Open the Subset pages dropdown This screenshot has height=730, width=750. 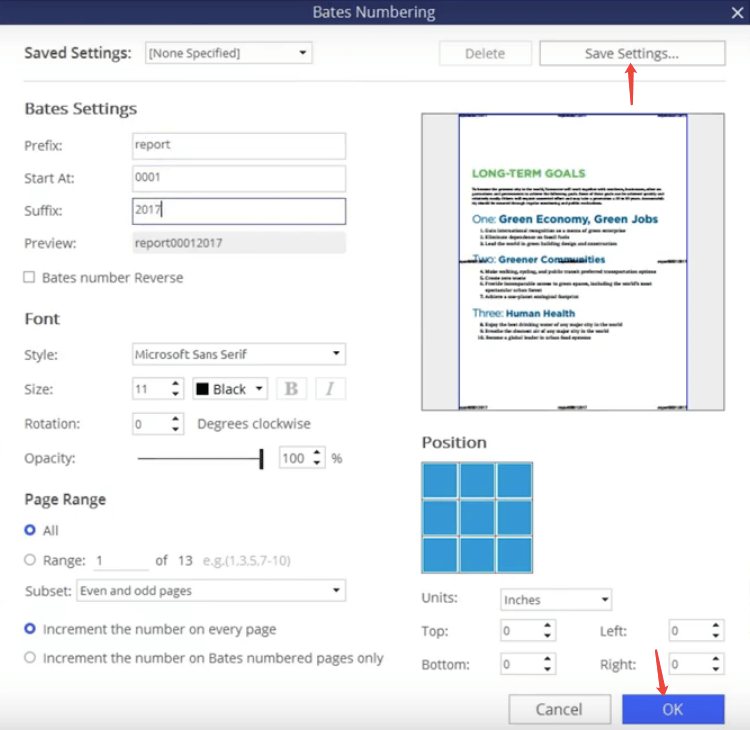211,591
